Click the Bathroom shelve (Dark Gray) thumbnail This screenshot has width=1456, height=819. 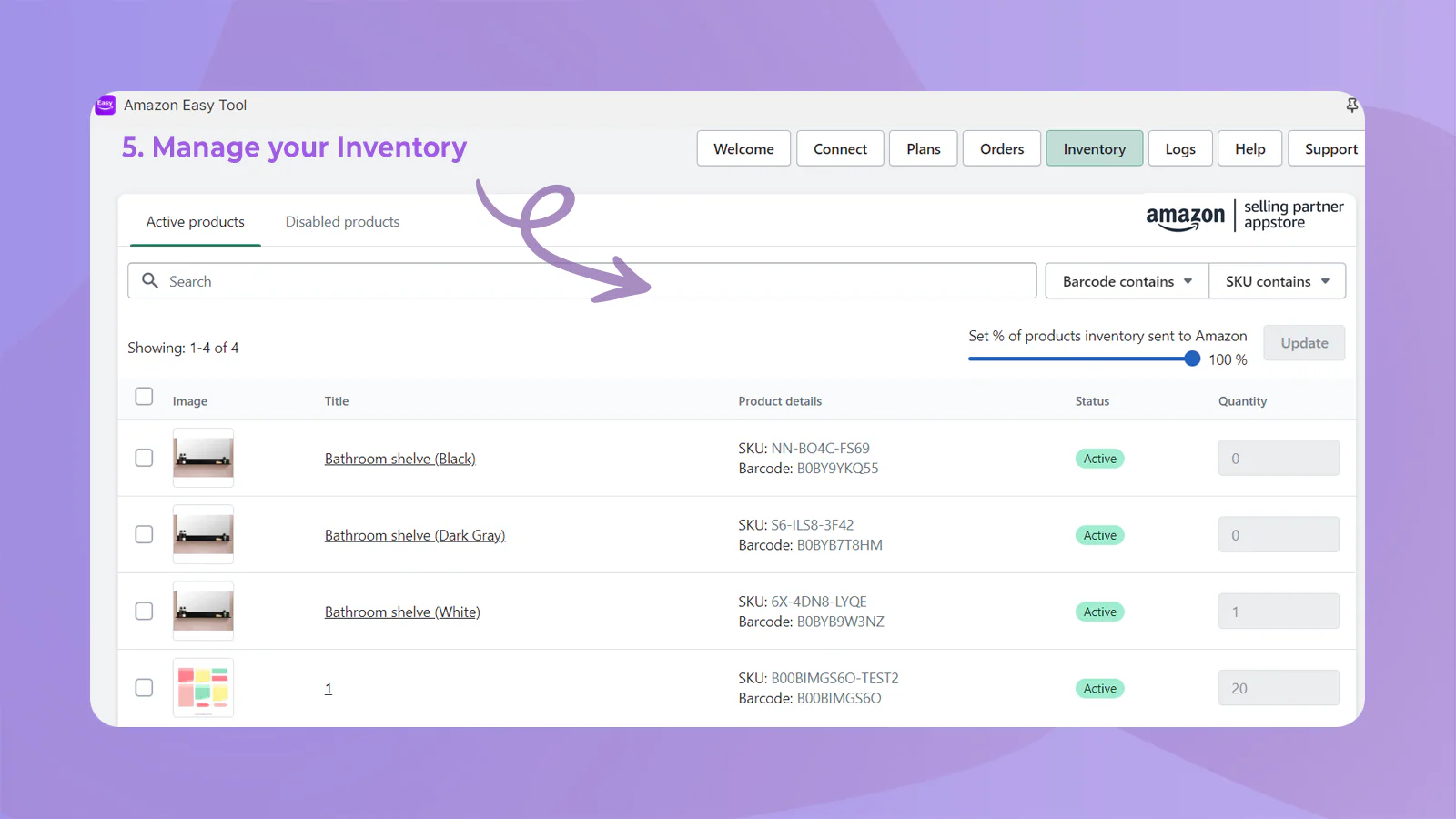tap(203, 534)
